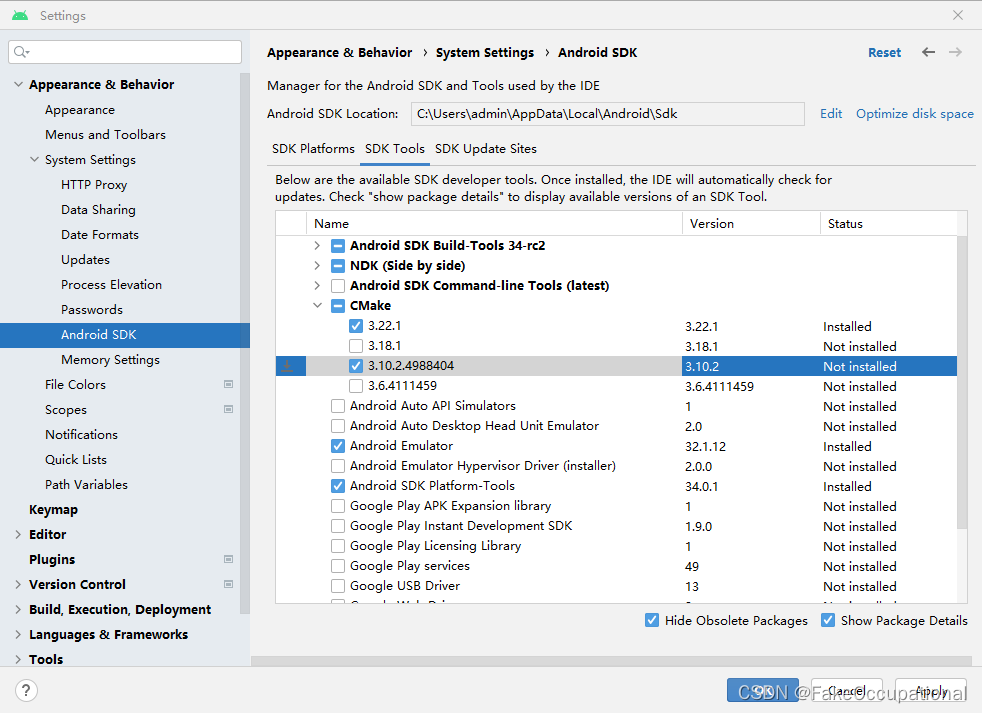Expand Android SDK Command-line Tools row

317,286
